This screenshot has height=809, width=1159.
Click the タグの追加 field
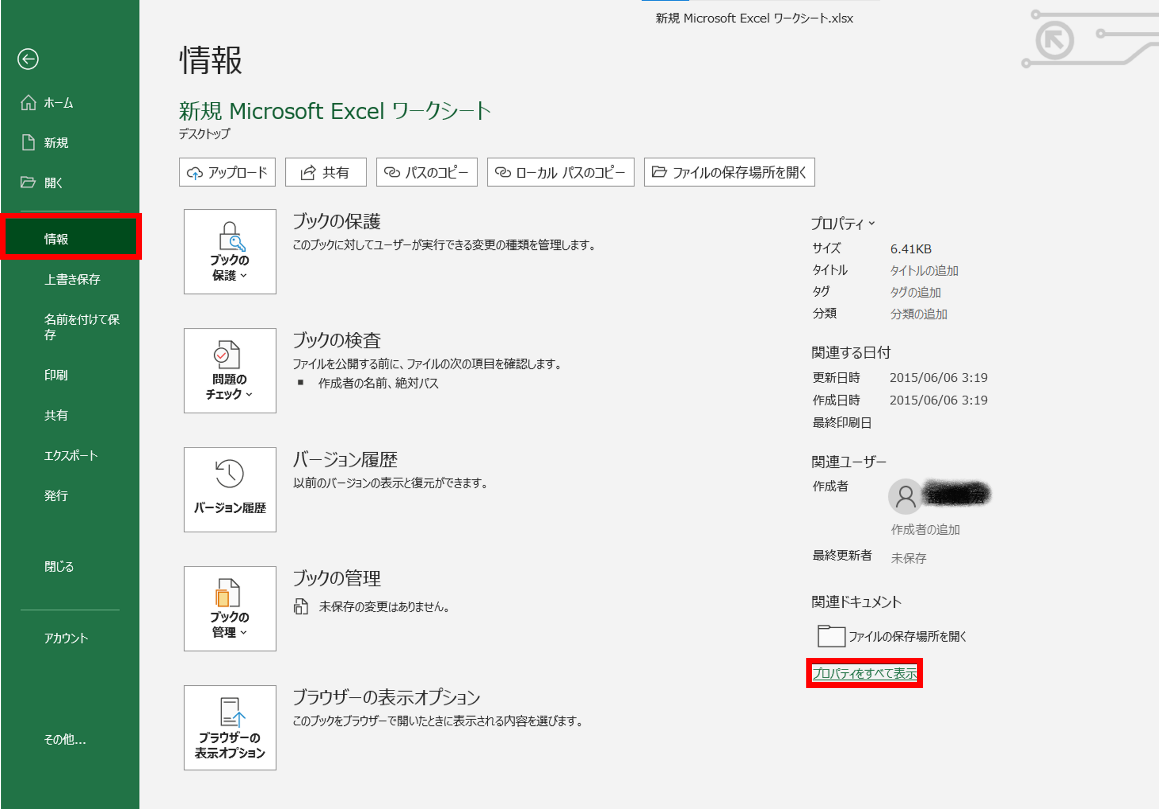pyautogui.click(x=915, y=292)
